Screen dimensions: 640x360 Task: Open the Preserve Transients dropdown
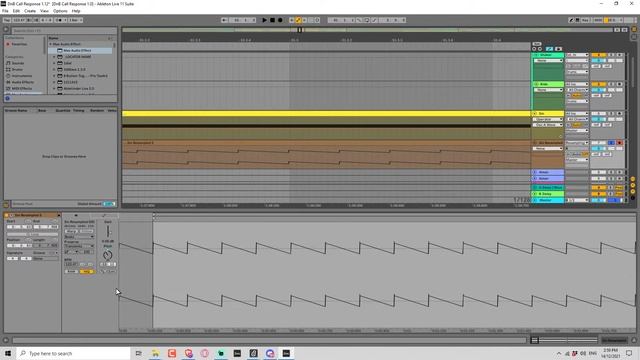[79, 246]
